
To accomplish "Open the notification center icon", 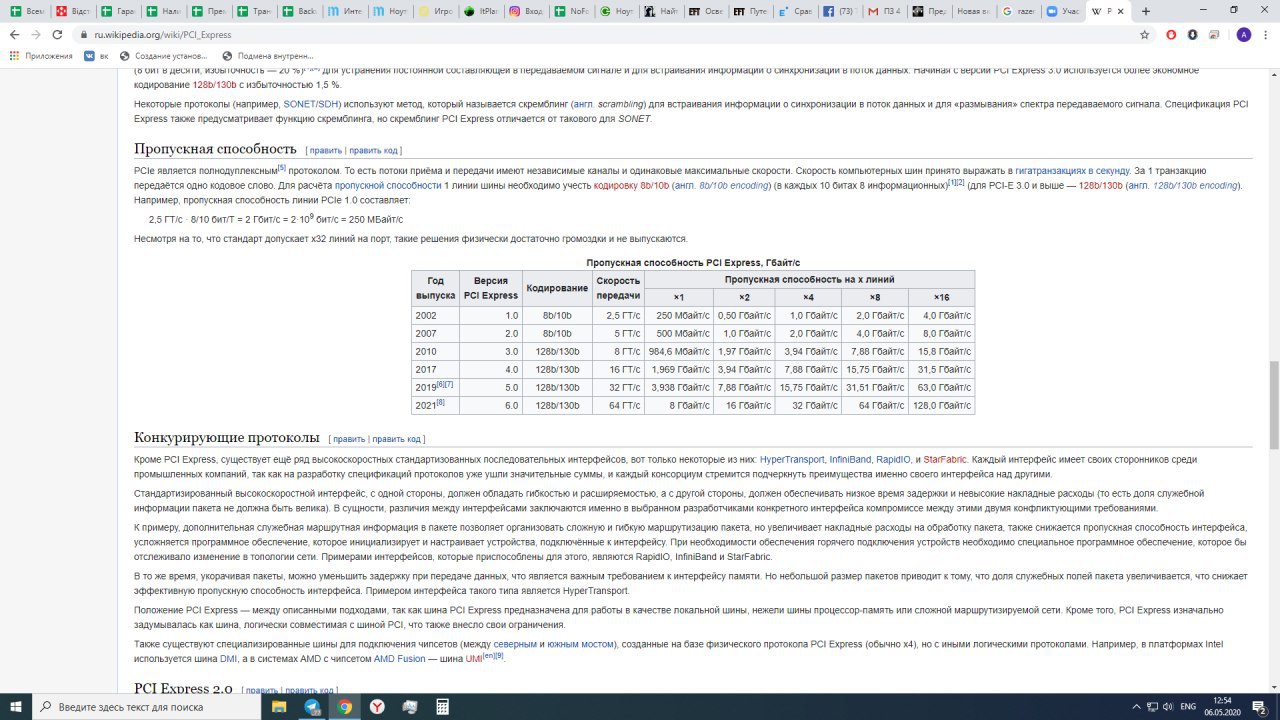I will click(1258, 706).
